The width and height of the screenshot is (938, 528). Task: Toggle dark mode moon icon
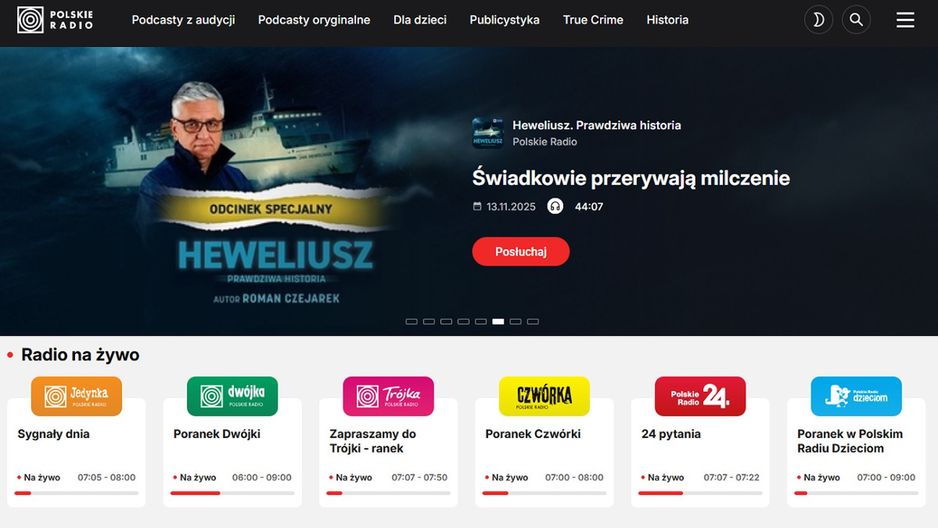818,20
